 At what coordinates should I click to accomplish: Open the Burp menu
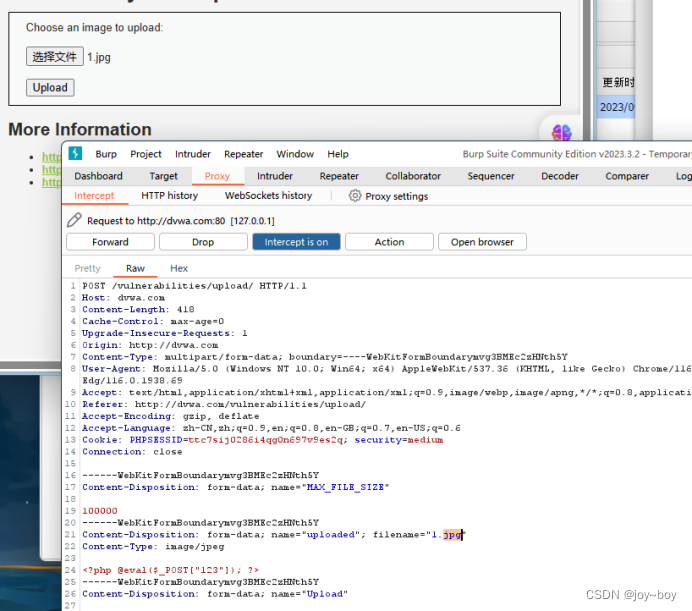(106, 154)
